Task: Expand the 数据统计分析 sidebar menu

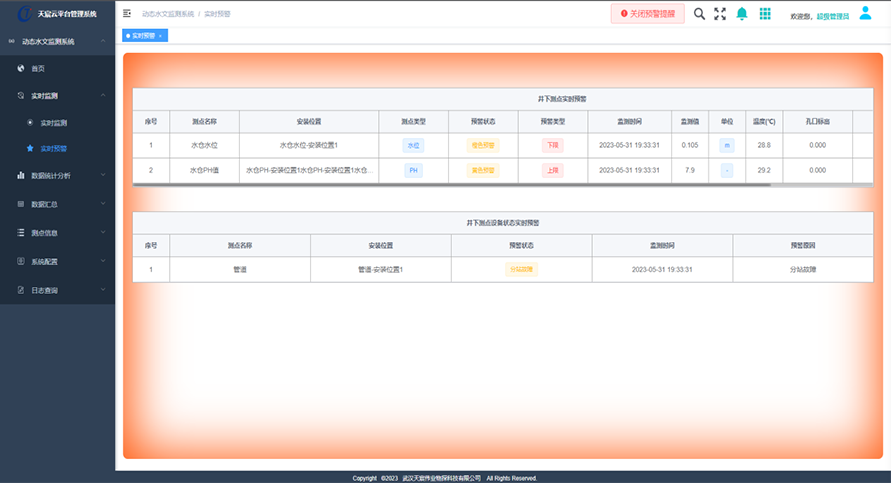Action: click(57, 175)
